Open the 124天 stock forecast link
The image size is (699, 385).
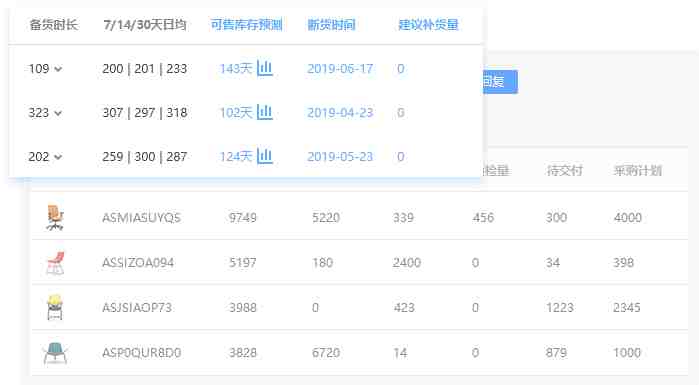pyautogui.click(x=236, y=156)
